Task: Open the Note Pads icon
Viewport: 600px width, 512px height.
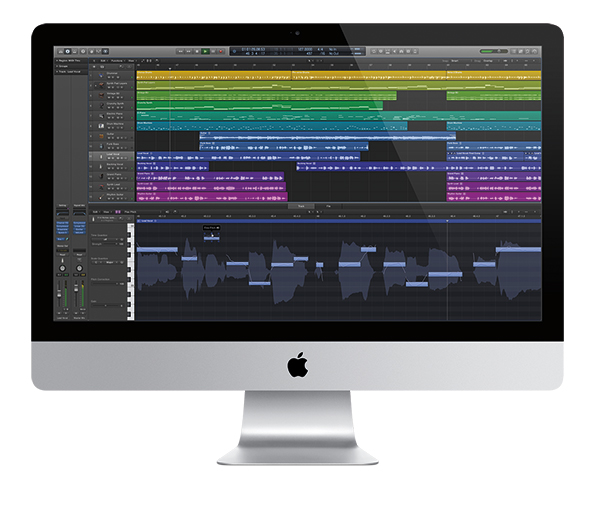Action: point(521,51)
